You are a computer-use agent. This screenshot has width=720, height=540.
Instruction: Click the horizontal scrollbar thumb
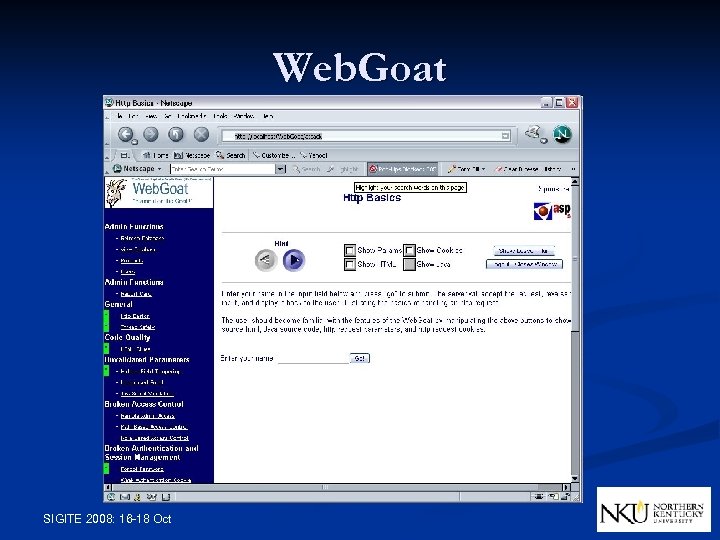tap(325, 487)
